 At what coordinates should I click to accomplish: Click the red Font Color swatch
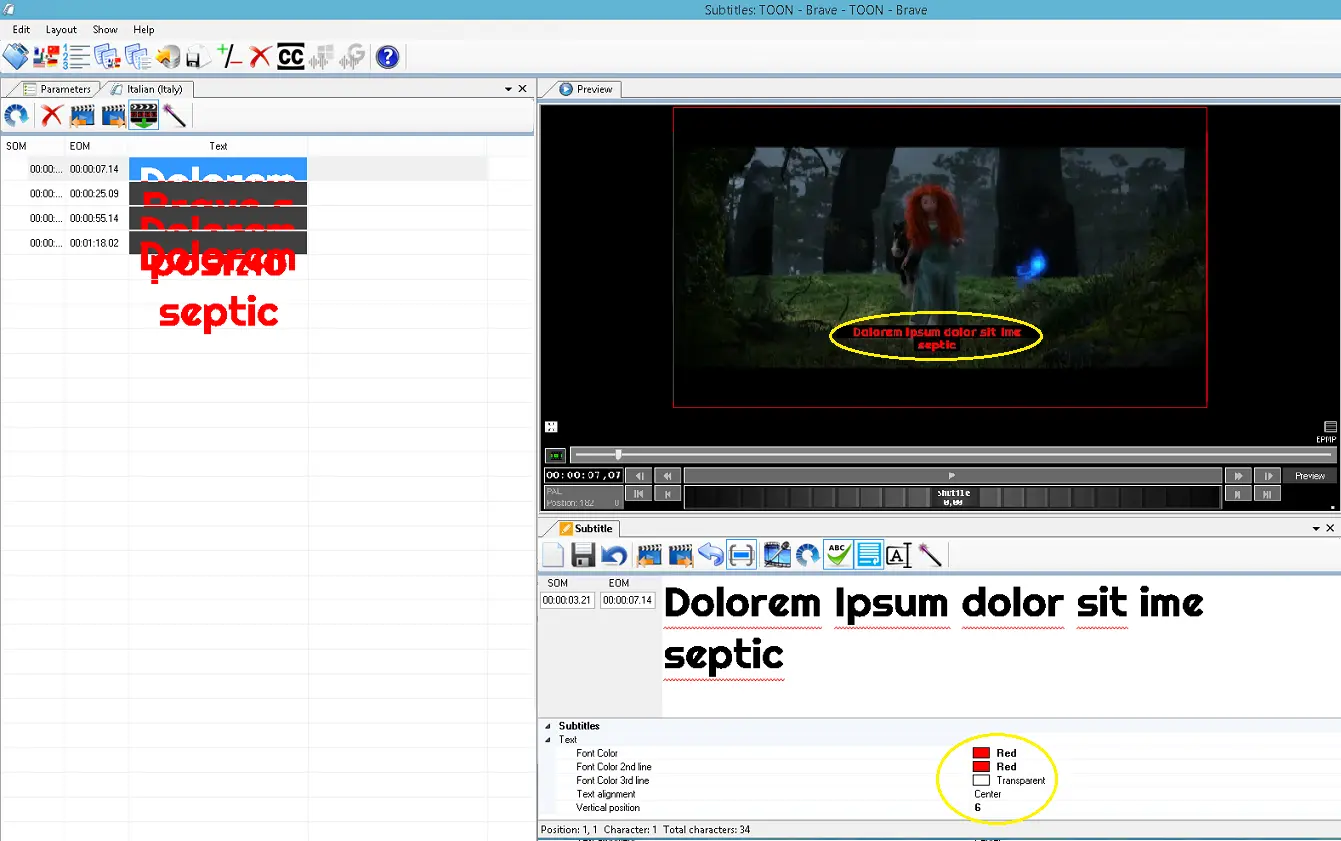tap(981, 753)
